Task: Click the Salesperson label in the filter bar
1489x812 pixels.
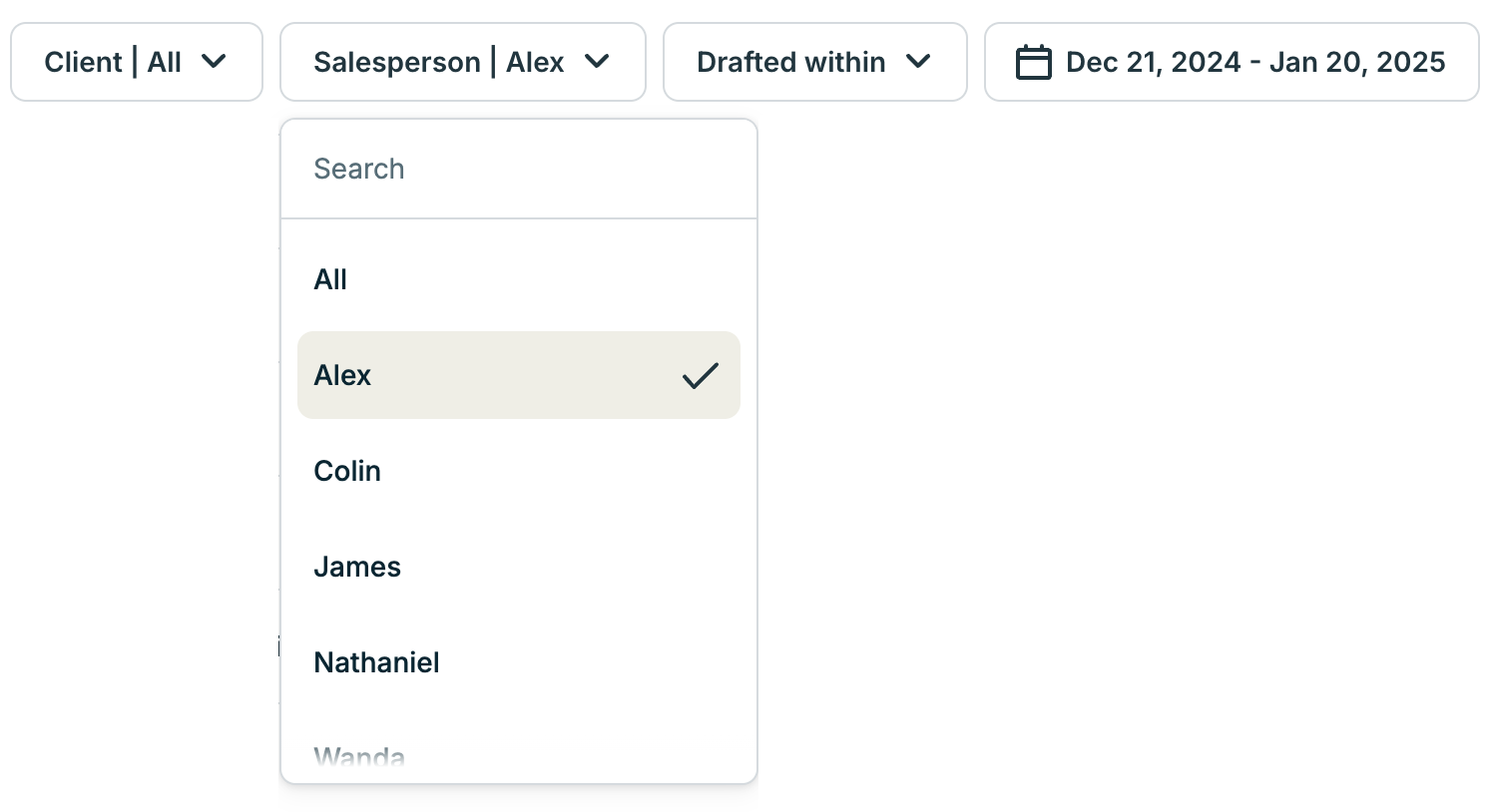Action: tap(397, 62)
